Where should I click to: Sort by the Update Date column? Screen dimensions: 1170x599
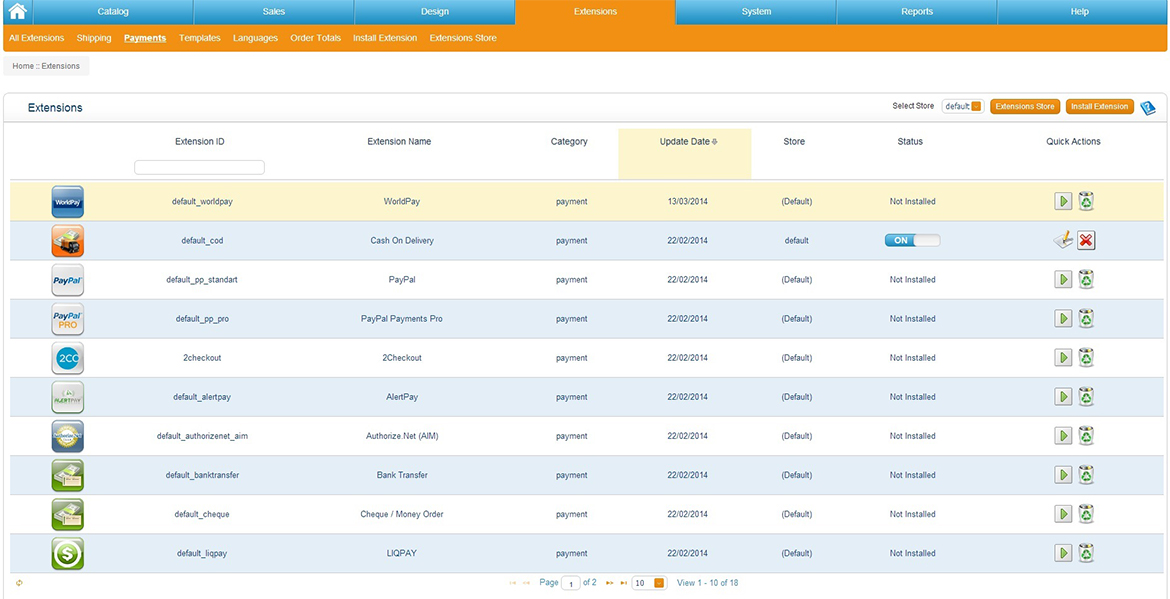[686, 142]
